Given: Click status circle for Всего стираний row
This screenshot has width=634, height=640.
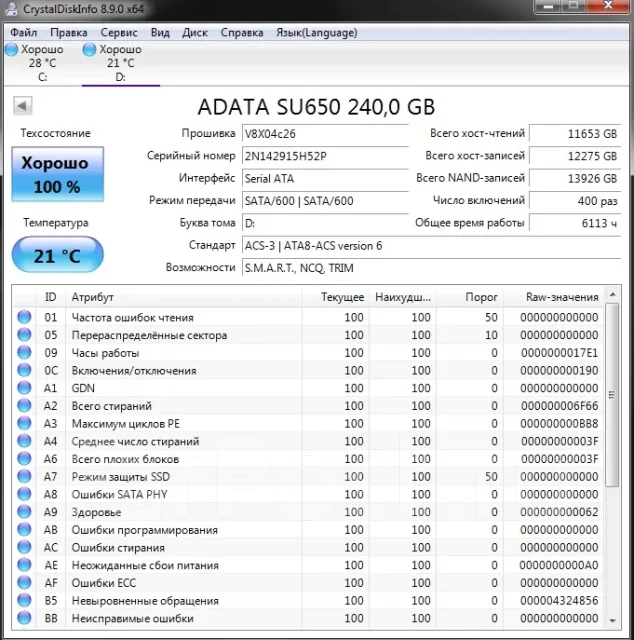Looking at the screenshot, I should 24,405.
